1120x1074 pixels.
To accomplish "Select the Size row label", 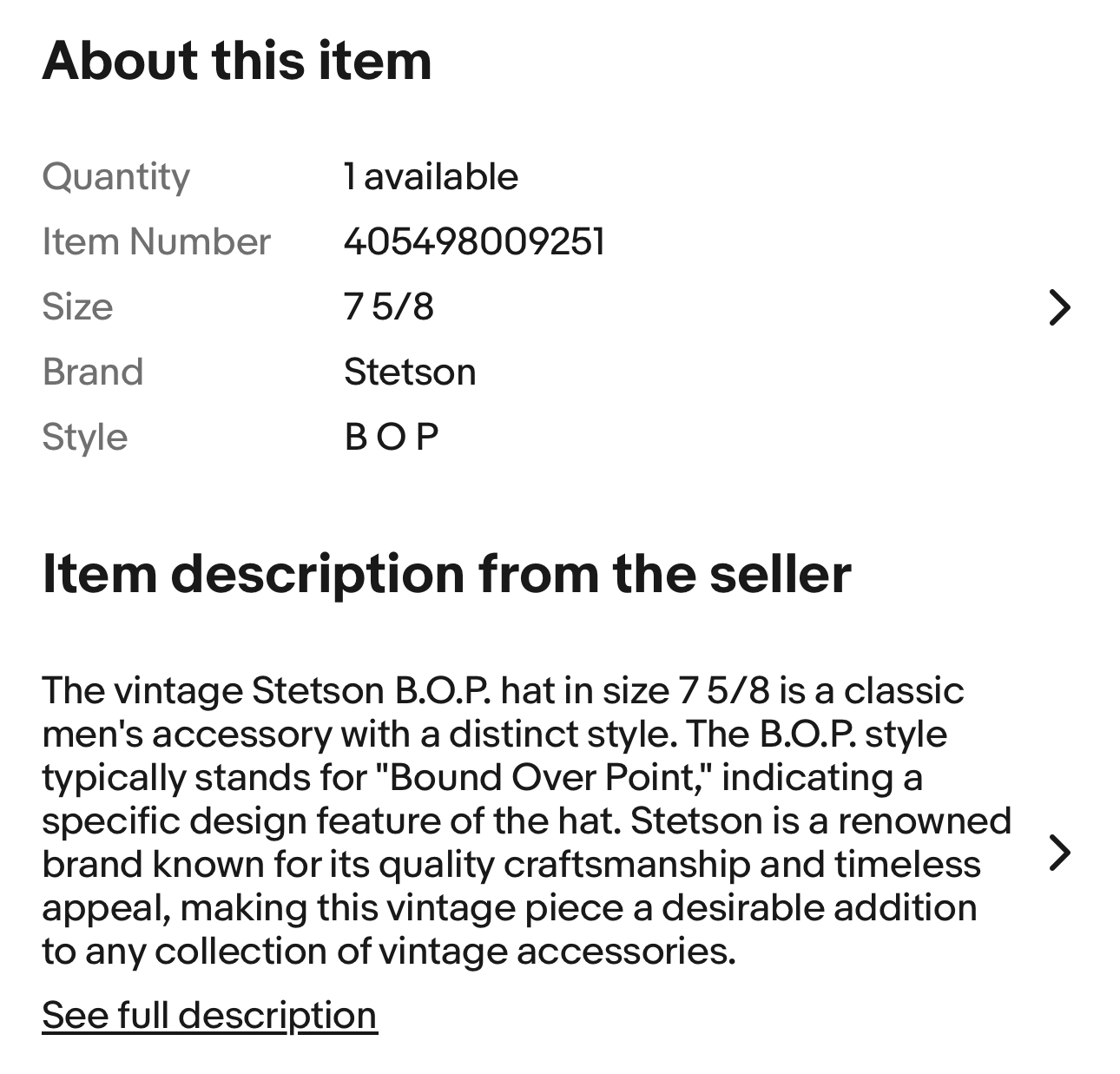I will coord(77,306).
